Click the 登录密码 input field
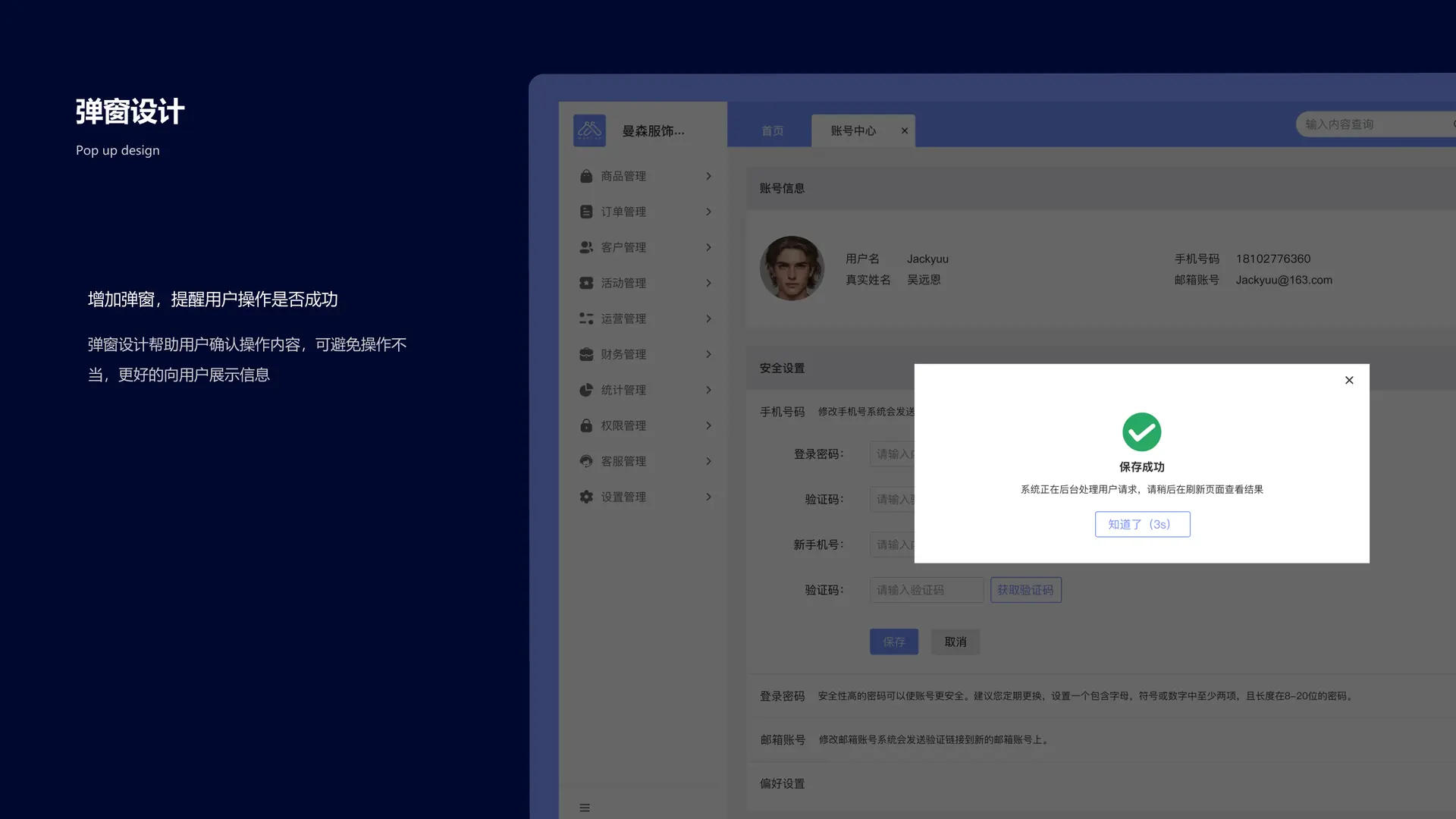 [x=893, y=453]
